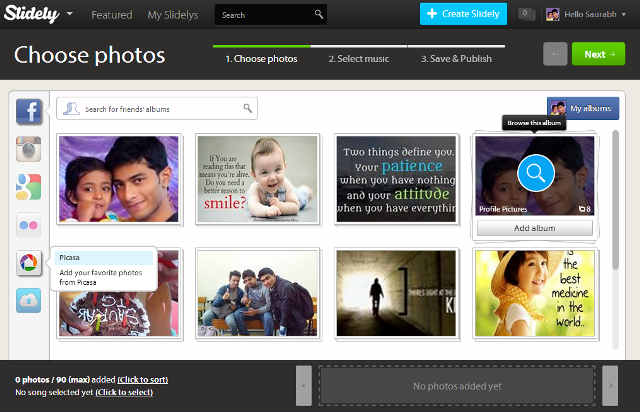Open My Slidelys menu item
The image size is (640, 412).
pos(173,15)
